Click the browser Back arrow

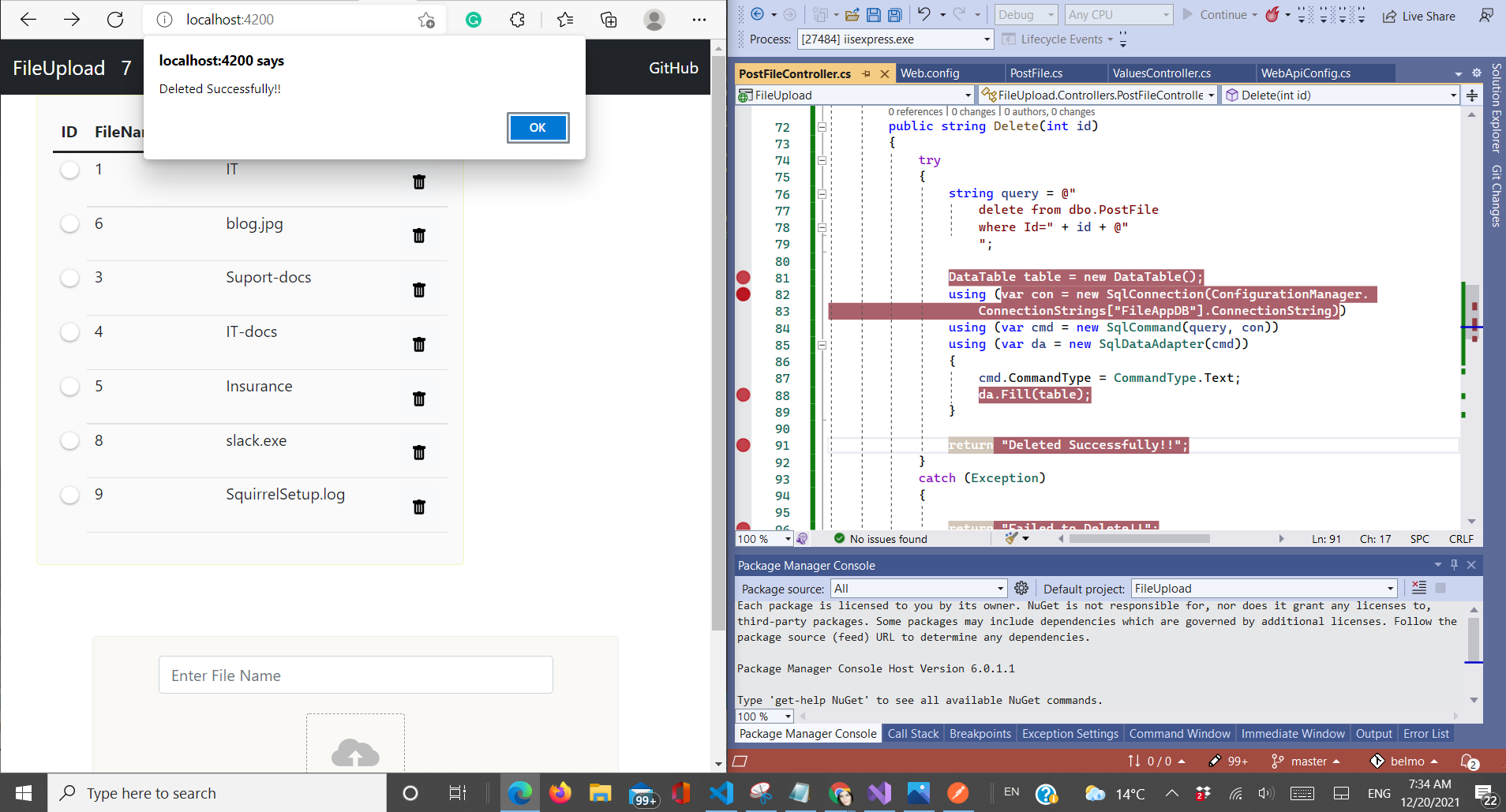(x=28, y=20)
